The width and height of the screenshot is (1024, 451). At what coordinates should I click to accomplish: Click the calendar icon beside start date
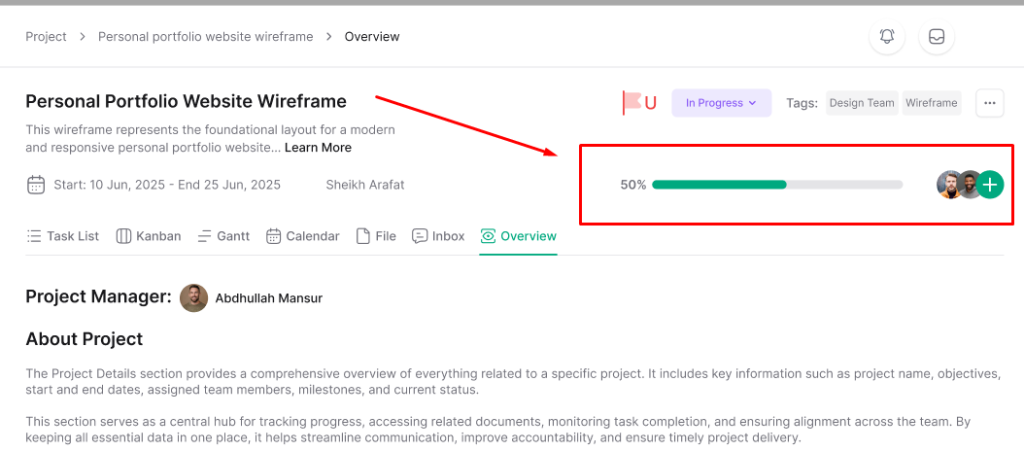tap(36, 185)
